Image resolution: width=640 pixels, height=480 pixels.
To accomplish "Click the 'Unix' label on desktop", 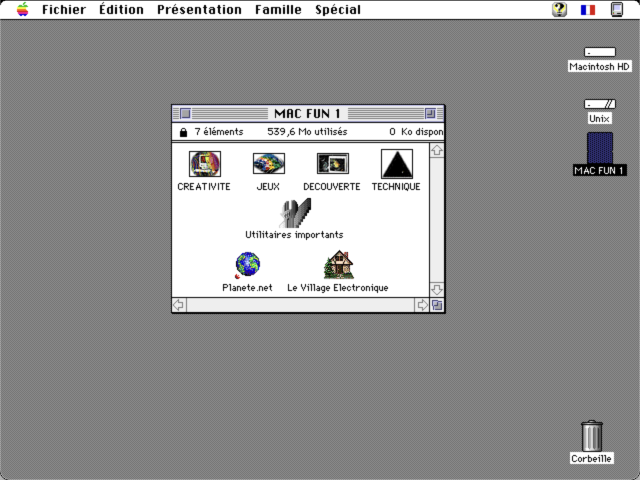I will 599,119.
